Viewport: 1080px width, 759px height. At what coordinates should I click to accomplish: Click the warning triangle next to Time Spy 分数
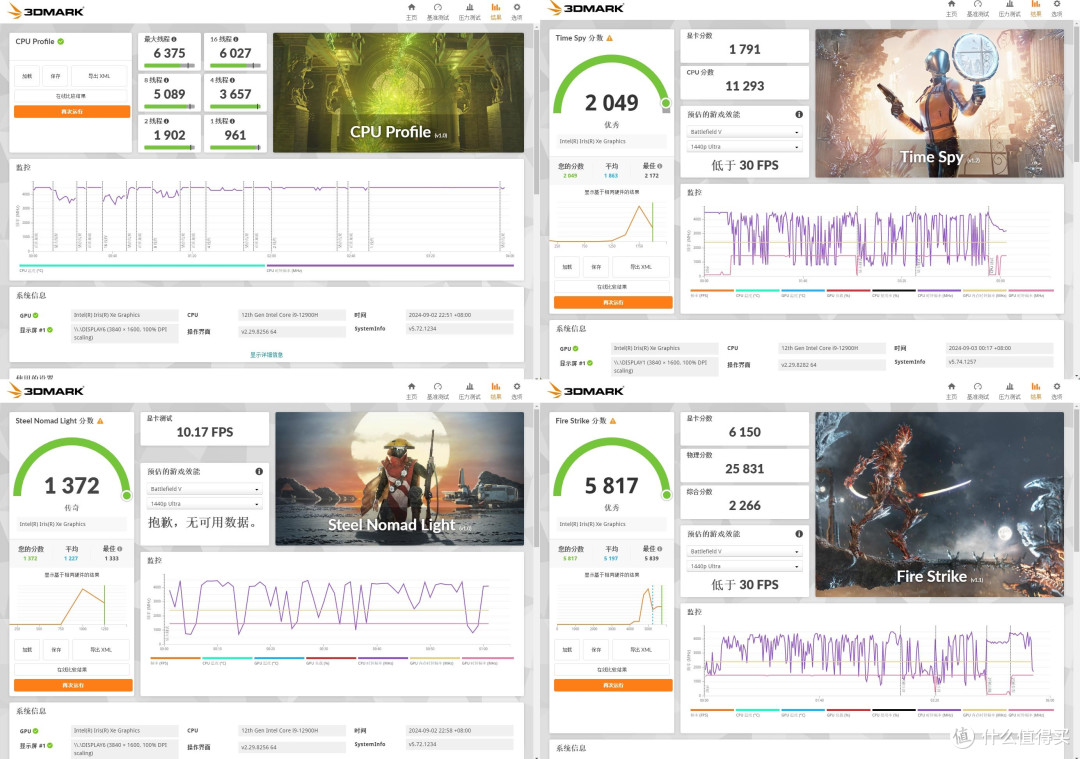tap(610, 38)
